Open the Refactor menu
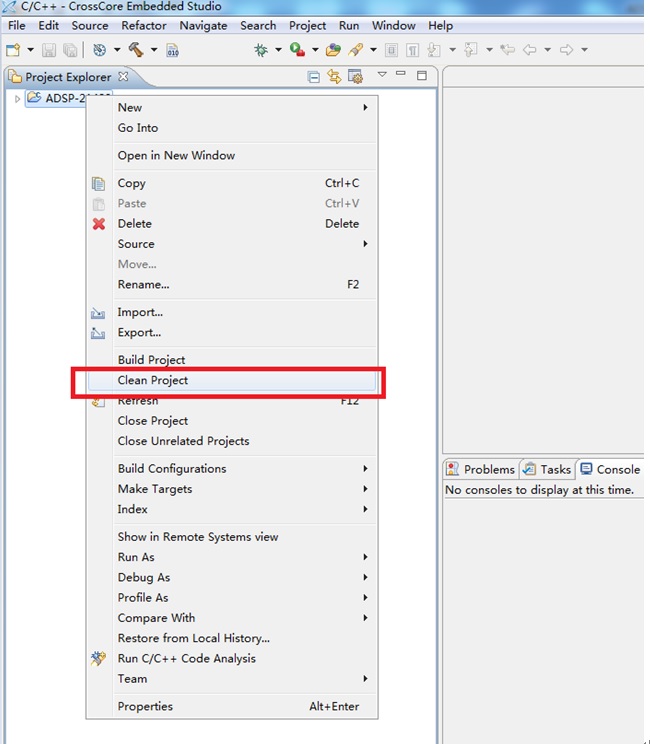 [x=144, y=26]
